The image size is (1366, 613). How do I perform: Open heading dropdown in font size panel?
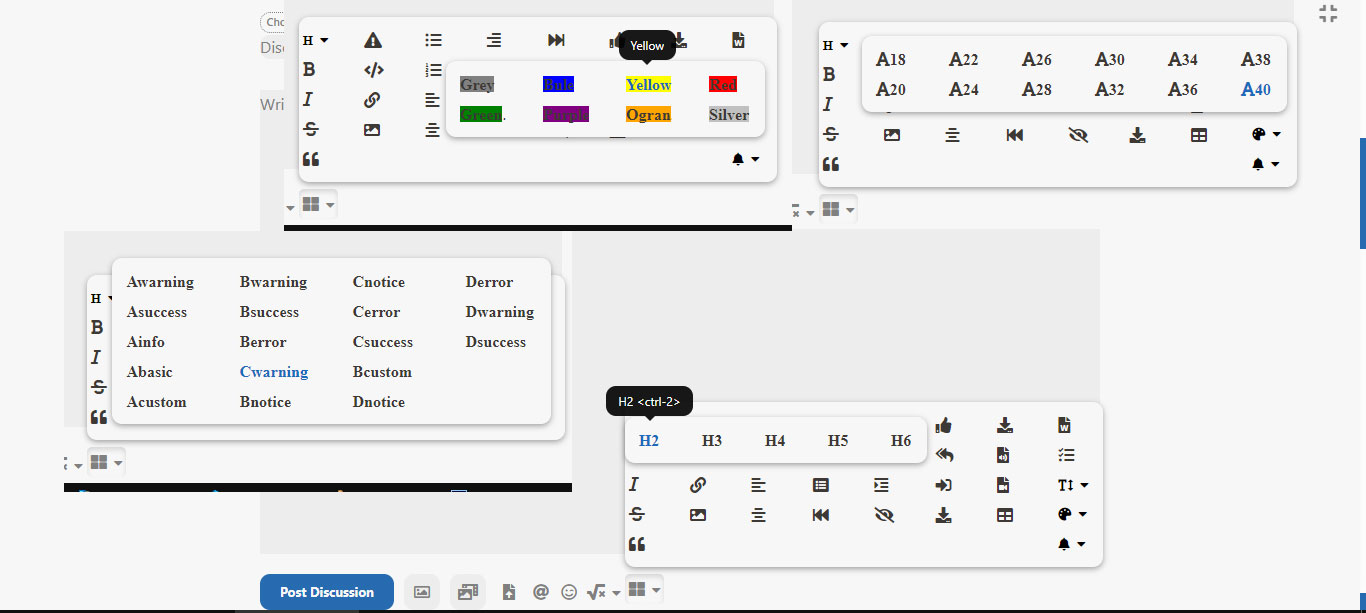[x=836, y=45]
